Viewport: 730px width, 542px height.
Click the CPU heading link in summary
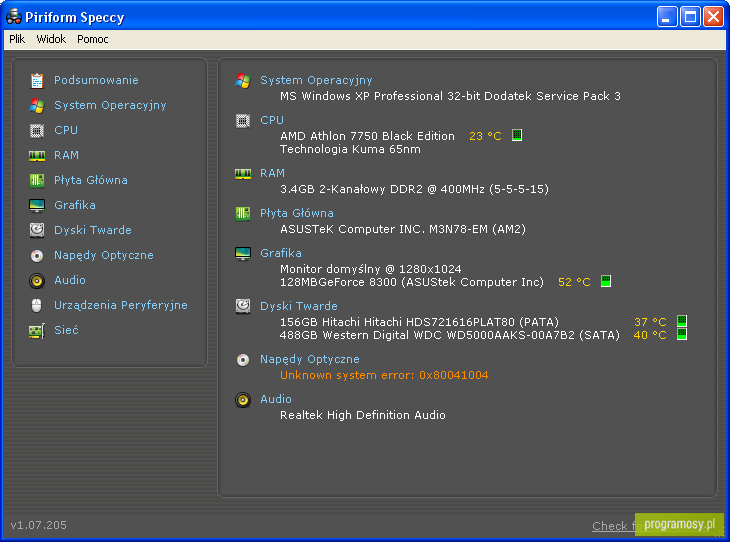272,120
